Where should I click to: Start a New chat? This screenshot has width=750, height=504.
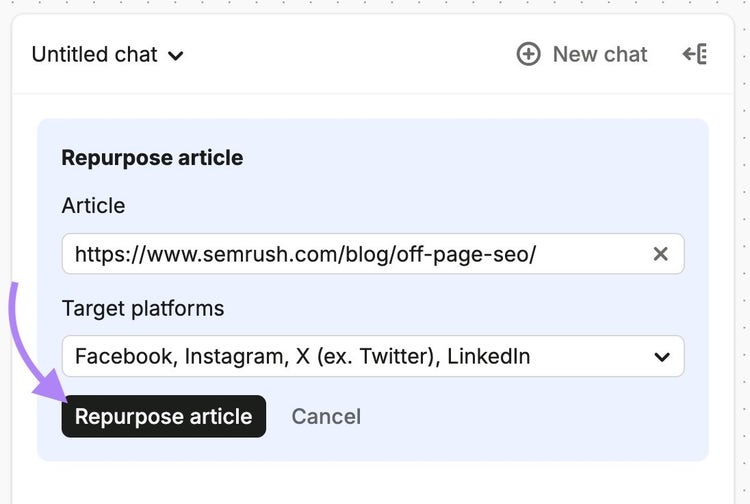tap(582, 54)
